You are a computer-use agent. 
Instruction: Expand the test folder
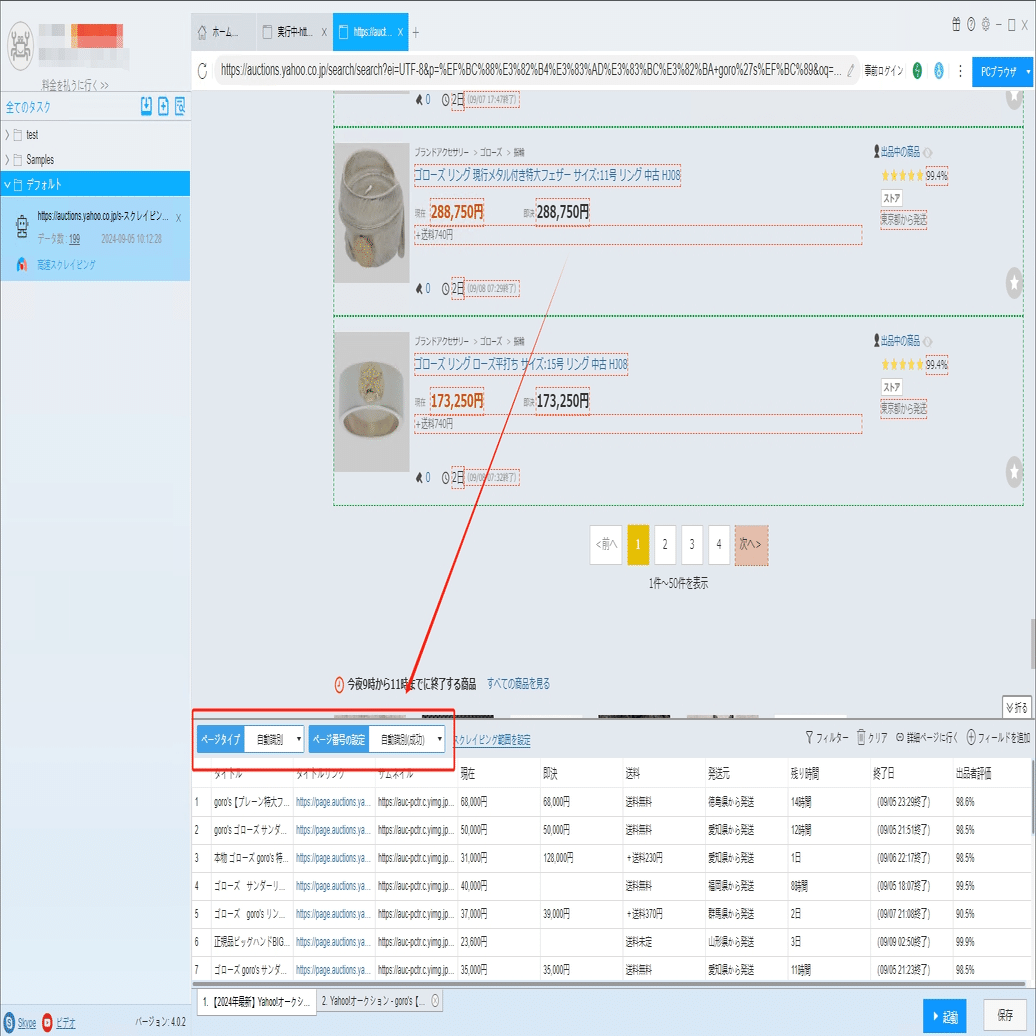(x=7, y=135)
